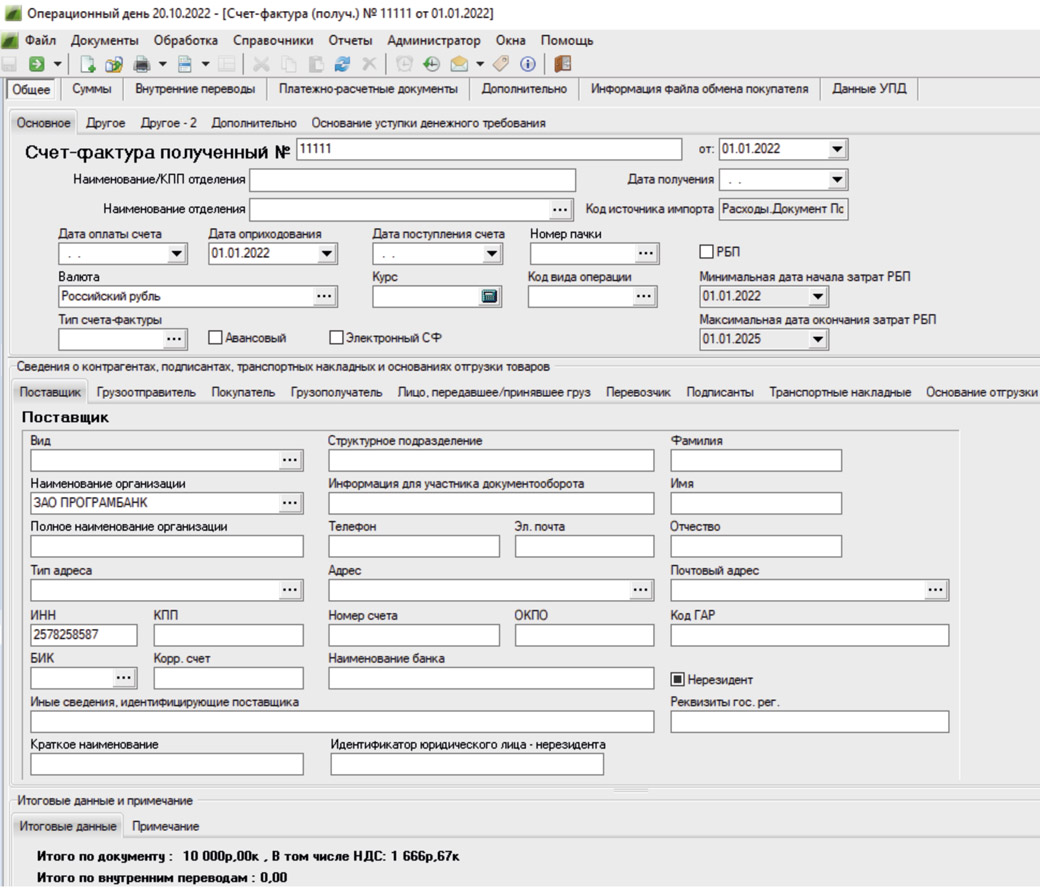Switch to the Покупатель tab
The height and width of the screenshot is (888, 1040).
(243, 393)
